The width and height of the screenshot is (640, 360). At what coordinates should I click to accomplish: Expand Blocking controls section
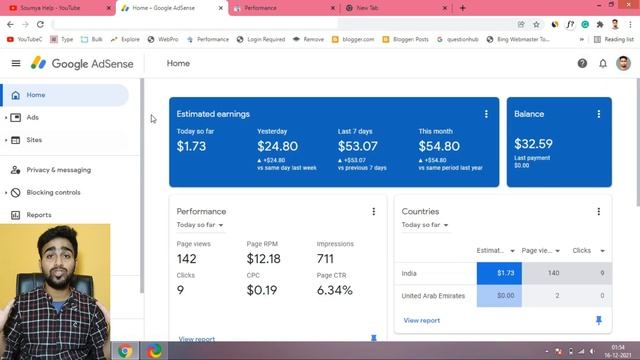coord(6,192)
